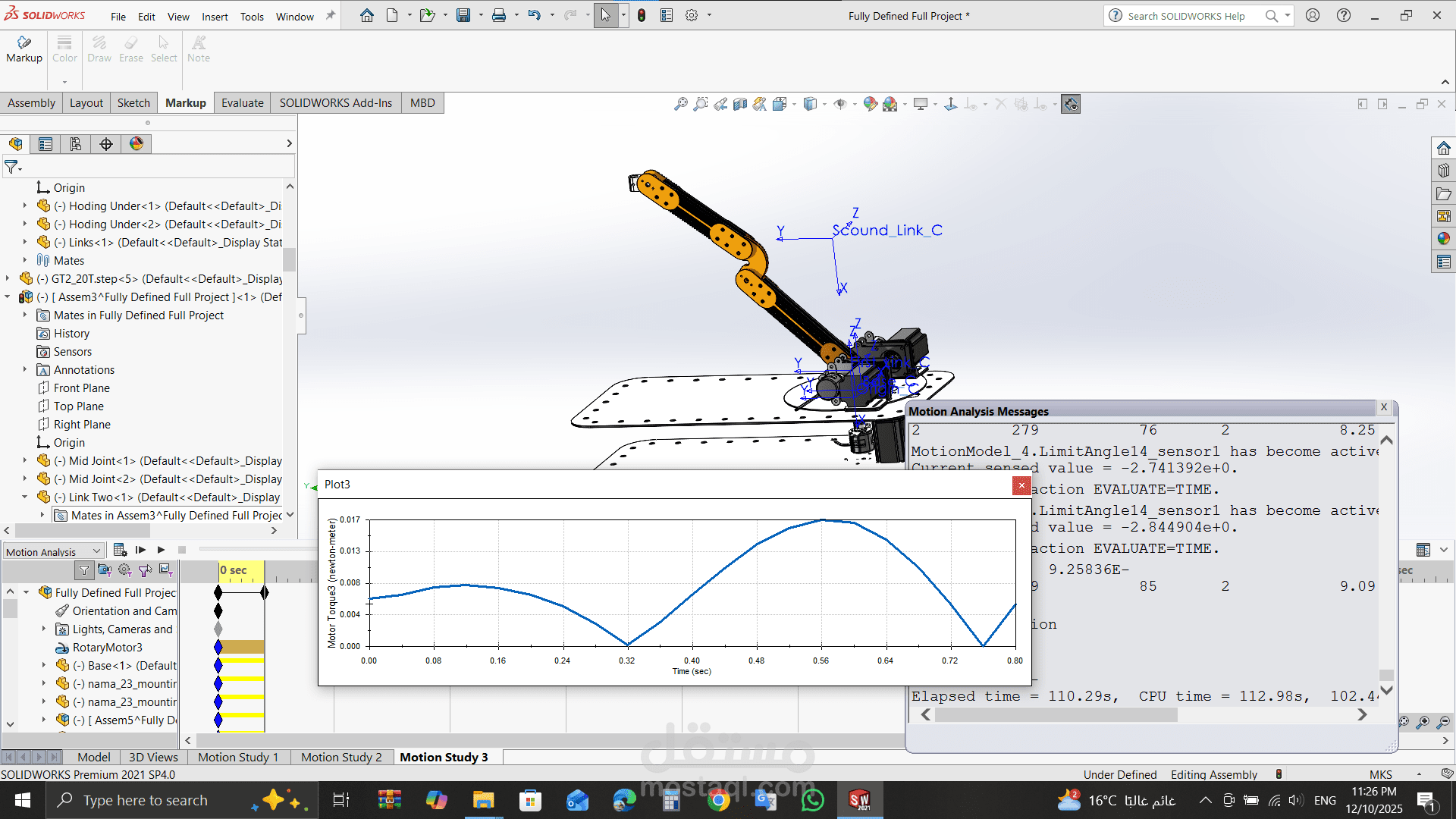The height and width of the screenshot is (819, 1456).
Task: Open the Design Library icon in the task pane
Action: click(x=1444, y=171)
